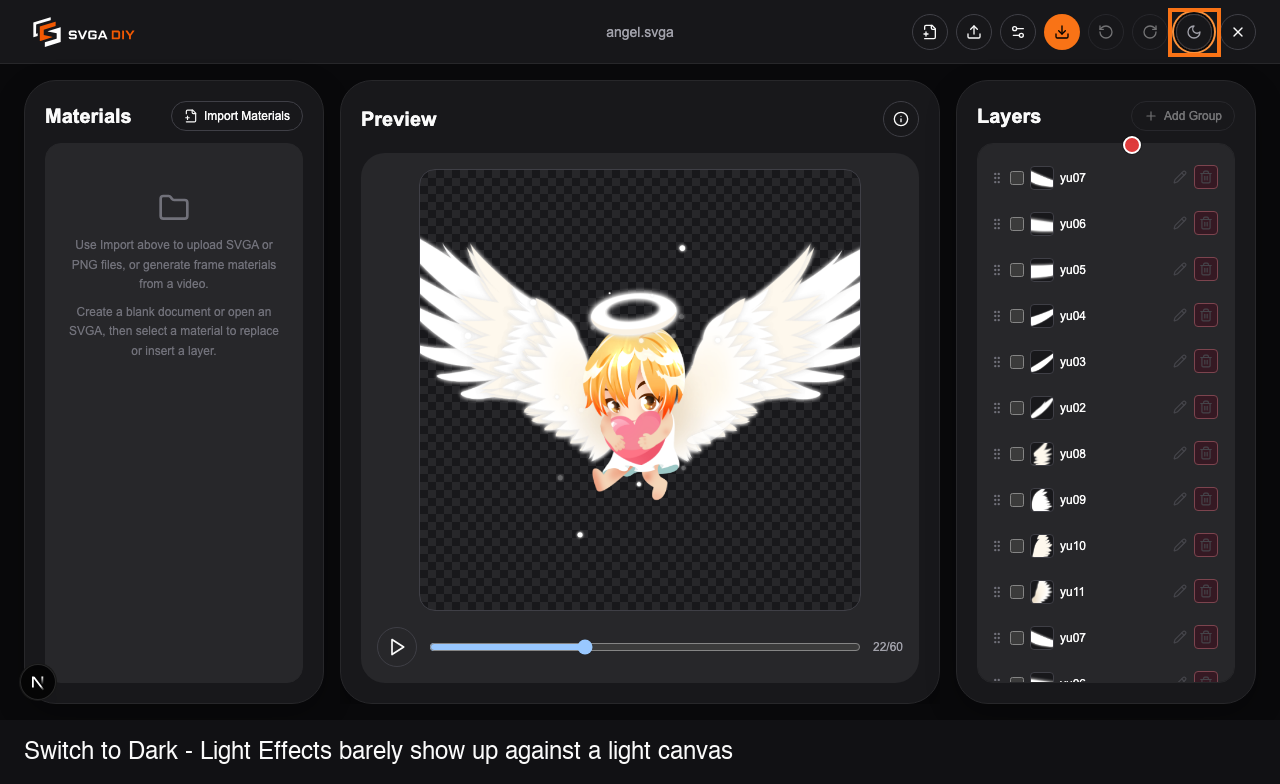Screen dimensions: 1280x784
Task: Edit layer yu05 with its pencil icon
Action: click(1180, 269)
